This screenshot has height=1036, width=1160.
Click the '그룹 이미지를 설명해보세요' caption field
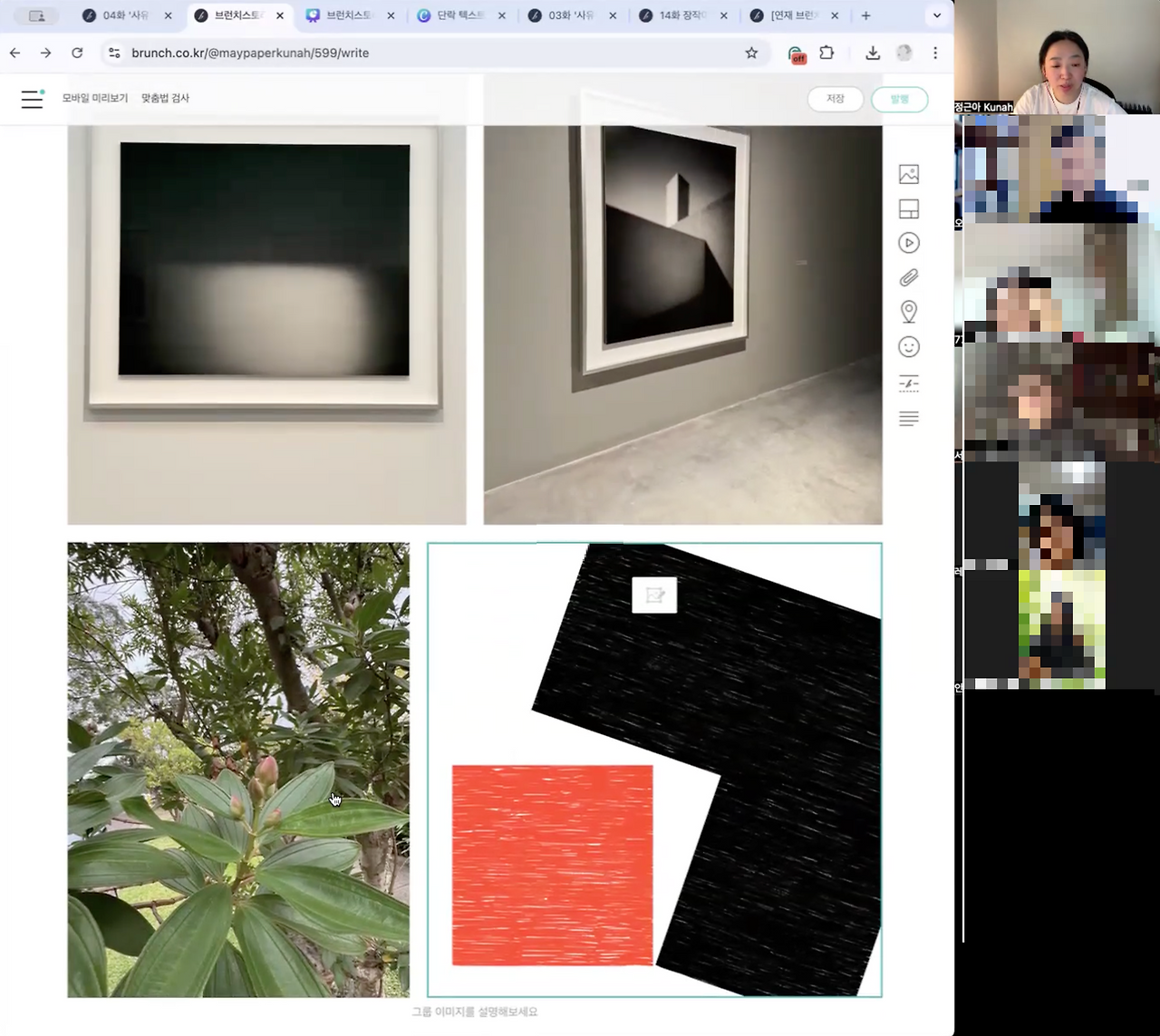[475, 1012]
